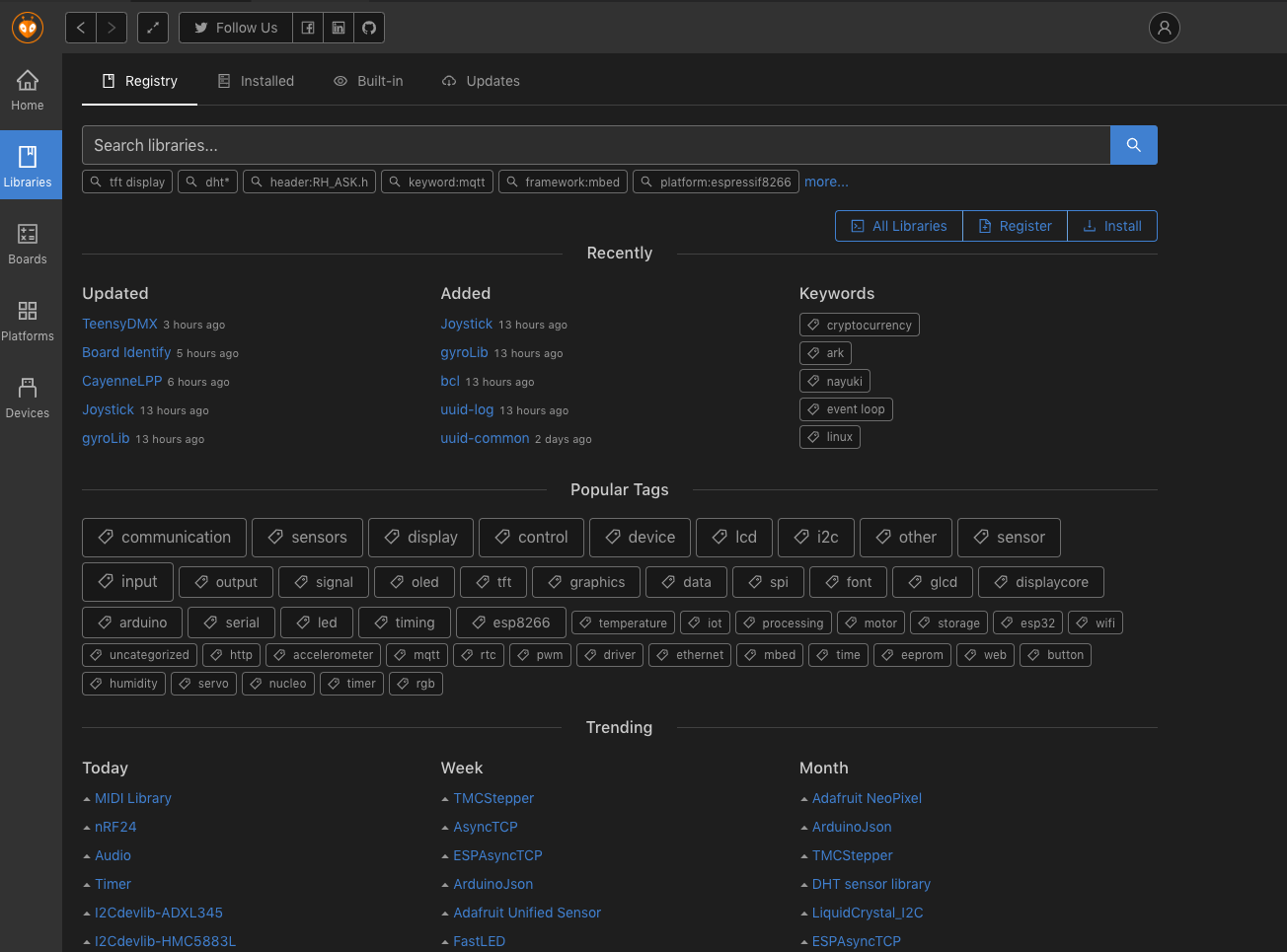Viewport: 1287px width, 952px height.
Task: Switch to the Installed tab
Action: [x=256, y=81]
